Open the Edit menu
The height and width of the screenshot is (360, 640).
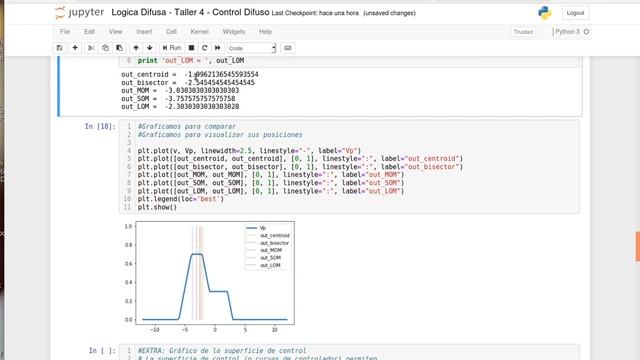tap(89, 31)
